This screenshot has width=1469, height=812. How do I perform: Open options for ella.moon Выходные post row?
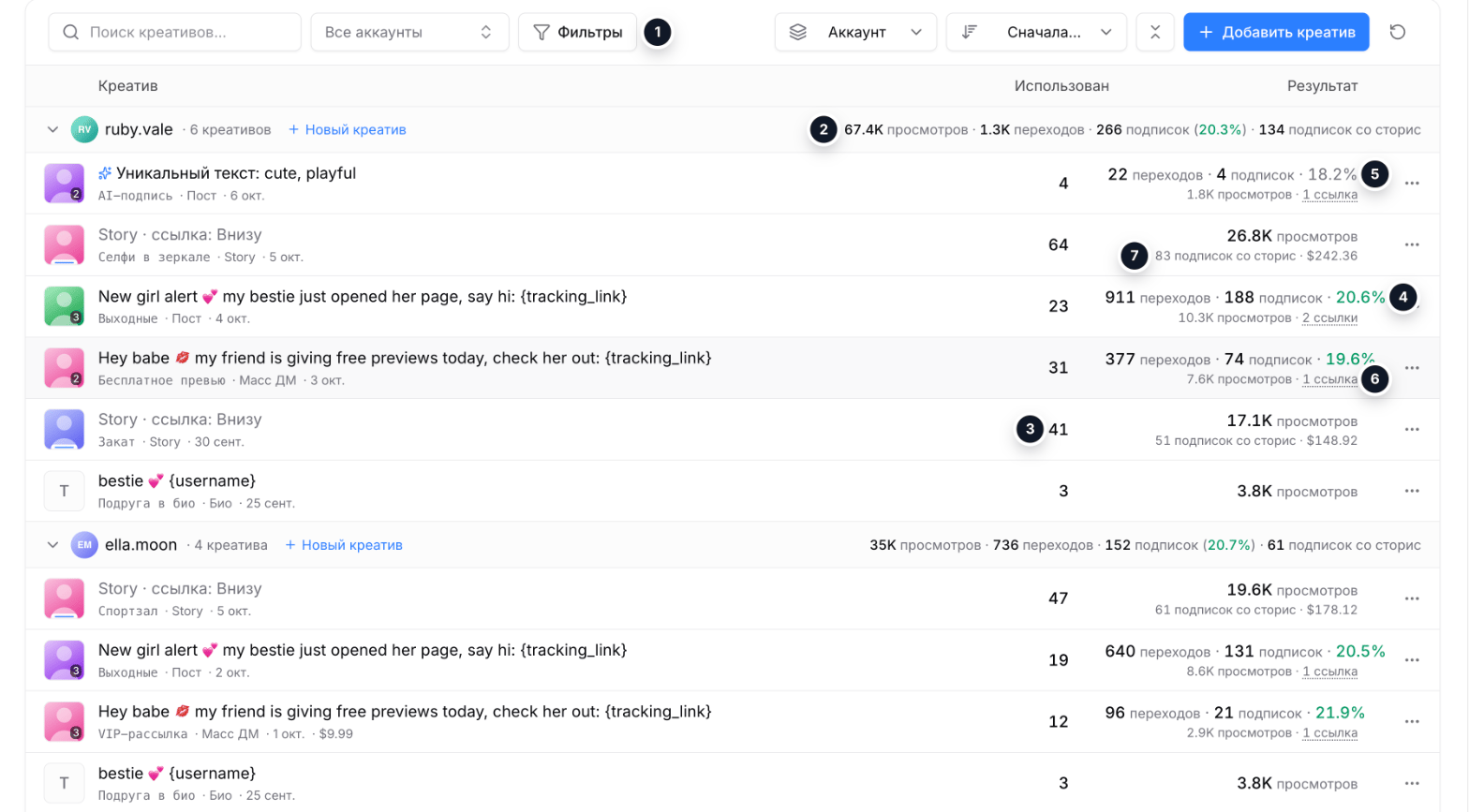(x=1412, y=660)
